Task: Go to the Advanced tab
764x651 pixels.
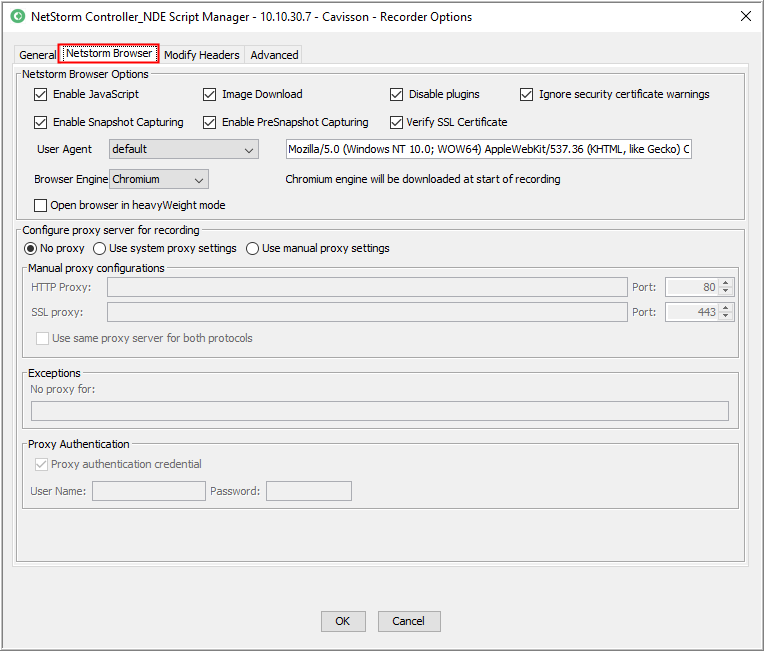Action: (274, 55)
